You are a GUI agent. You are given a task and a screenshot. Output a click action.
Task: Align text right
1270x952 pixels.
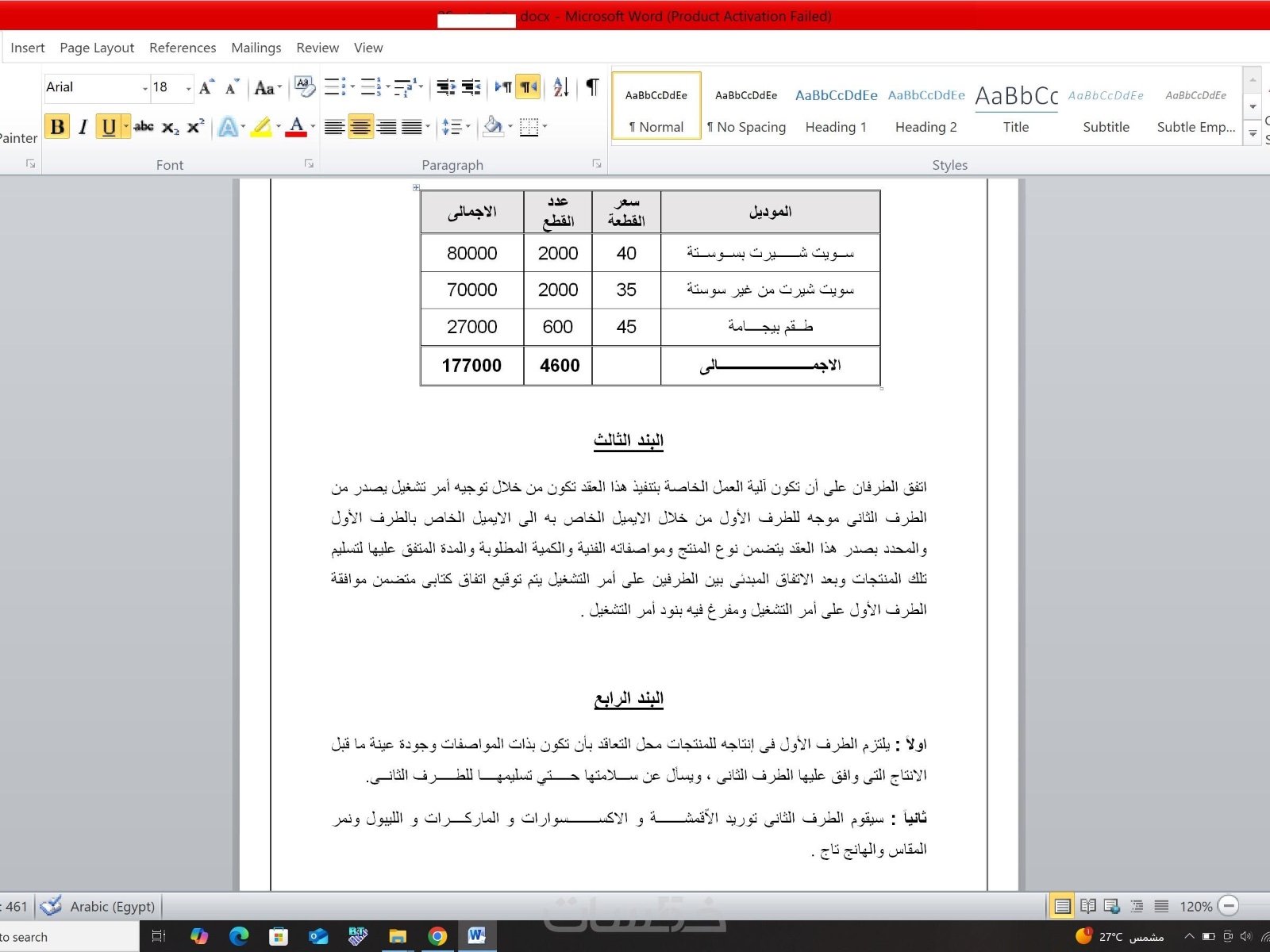387,127
